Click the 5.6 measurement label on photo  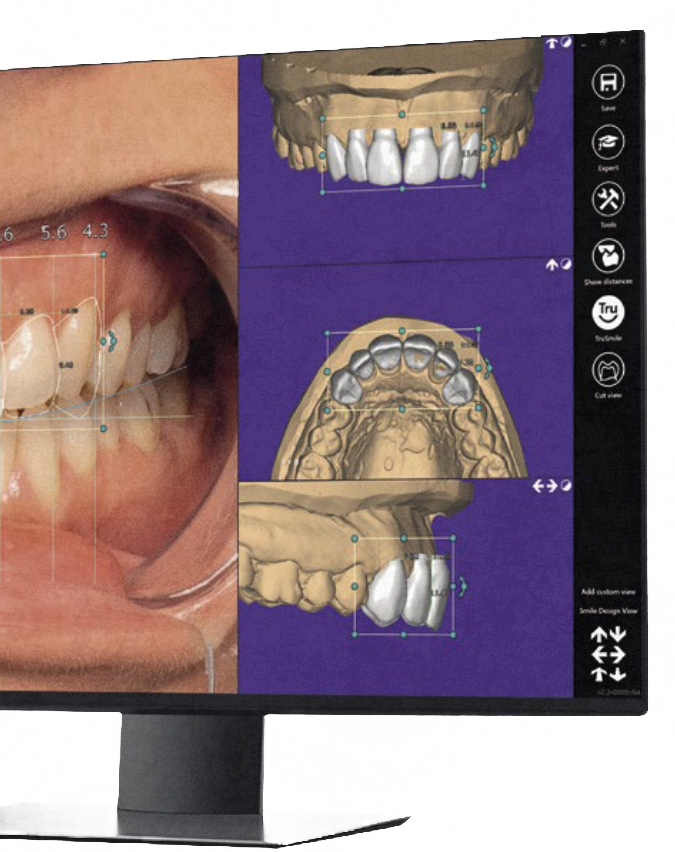point(53,233)
